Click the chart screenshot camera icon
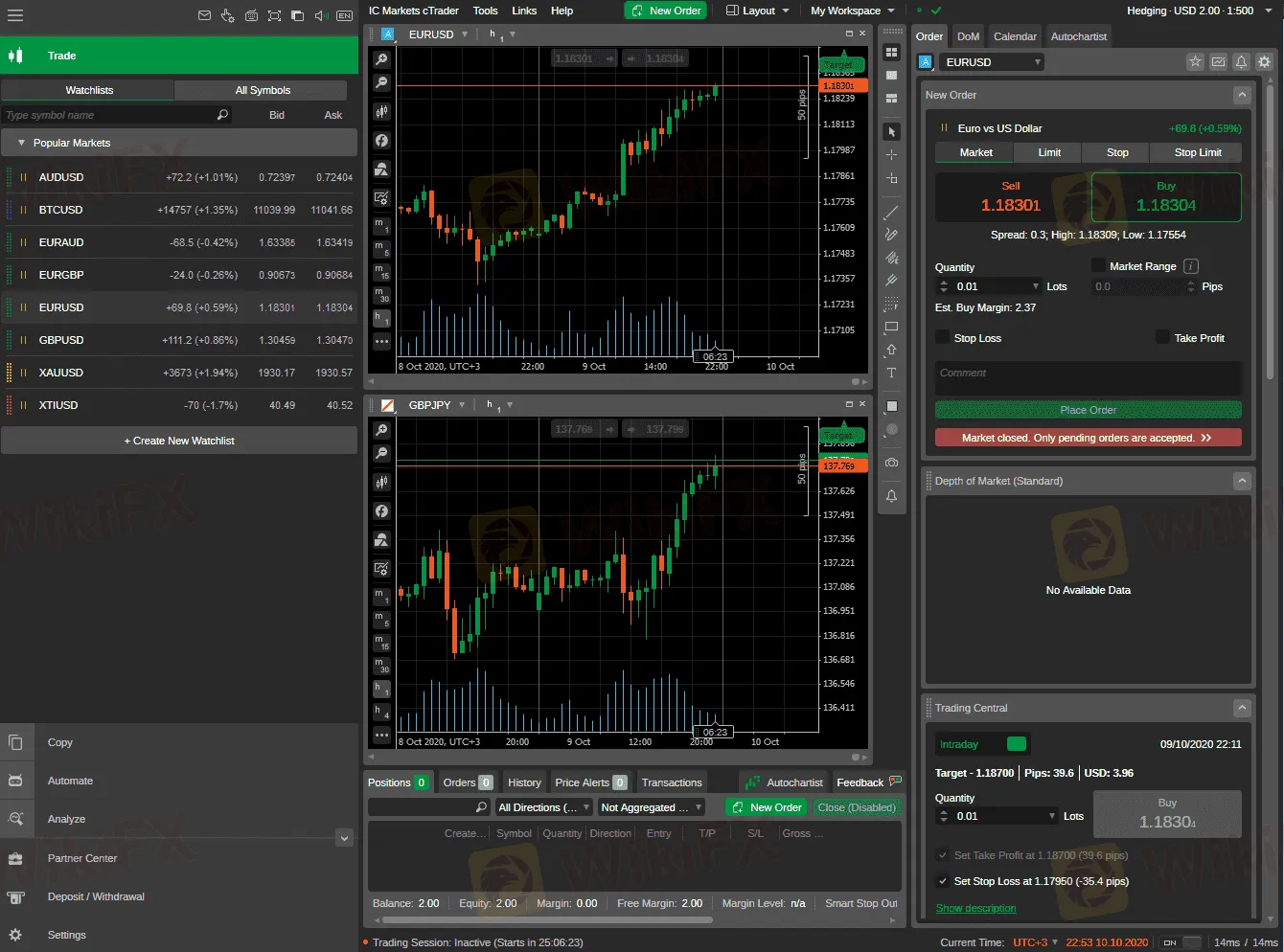1284x952 pixels. (891, 463)
